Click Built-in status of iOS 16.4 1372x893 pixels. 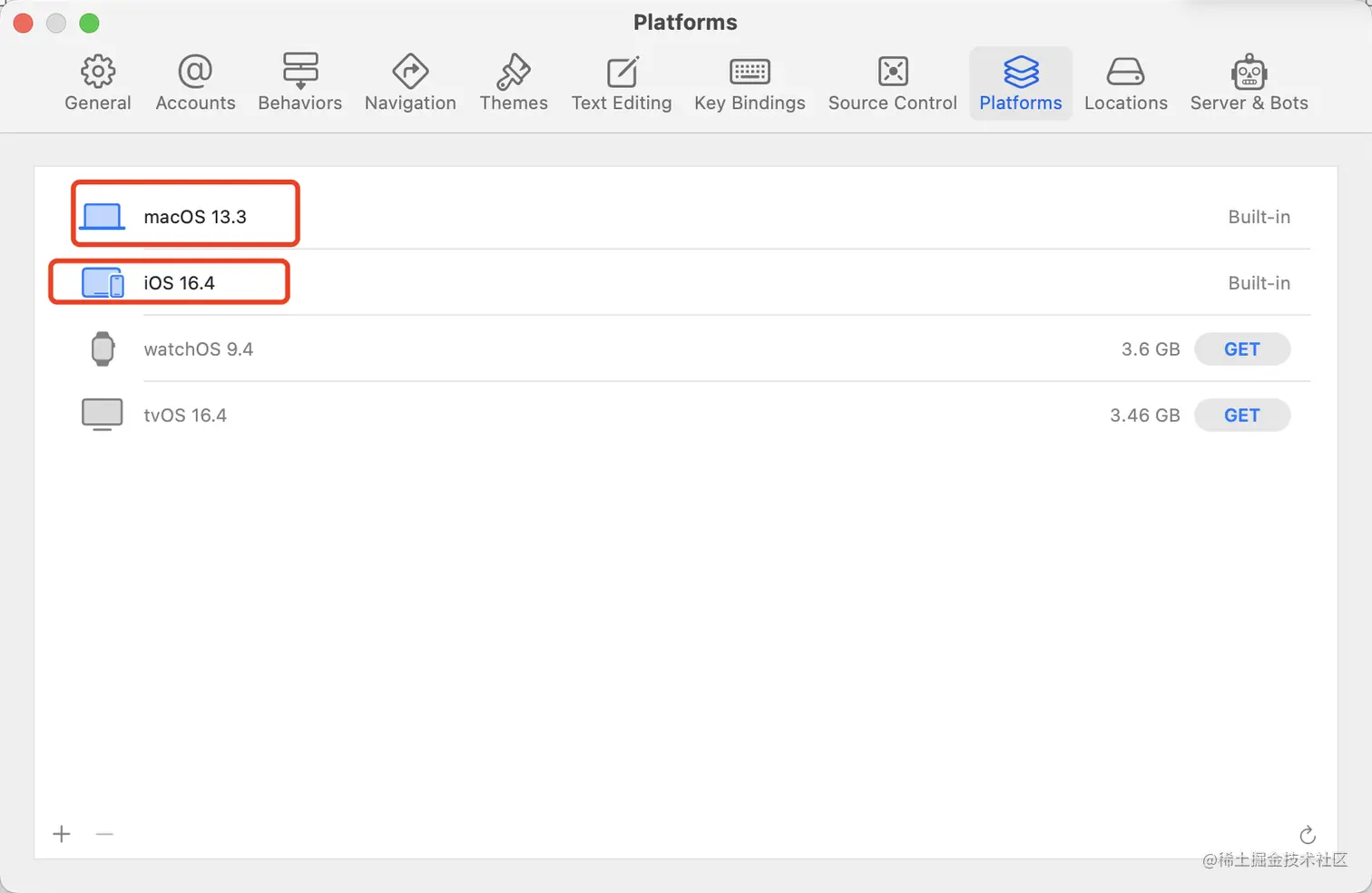(x=1259, y=283)
